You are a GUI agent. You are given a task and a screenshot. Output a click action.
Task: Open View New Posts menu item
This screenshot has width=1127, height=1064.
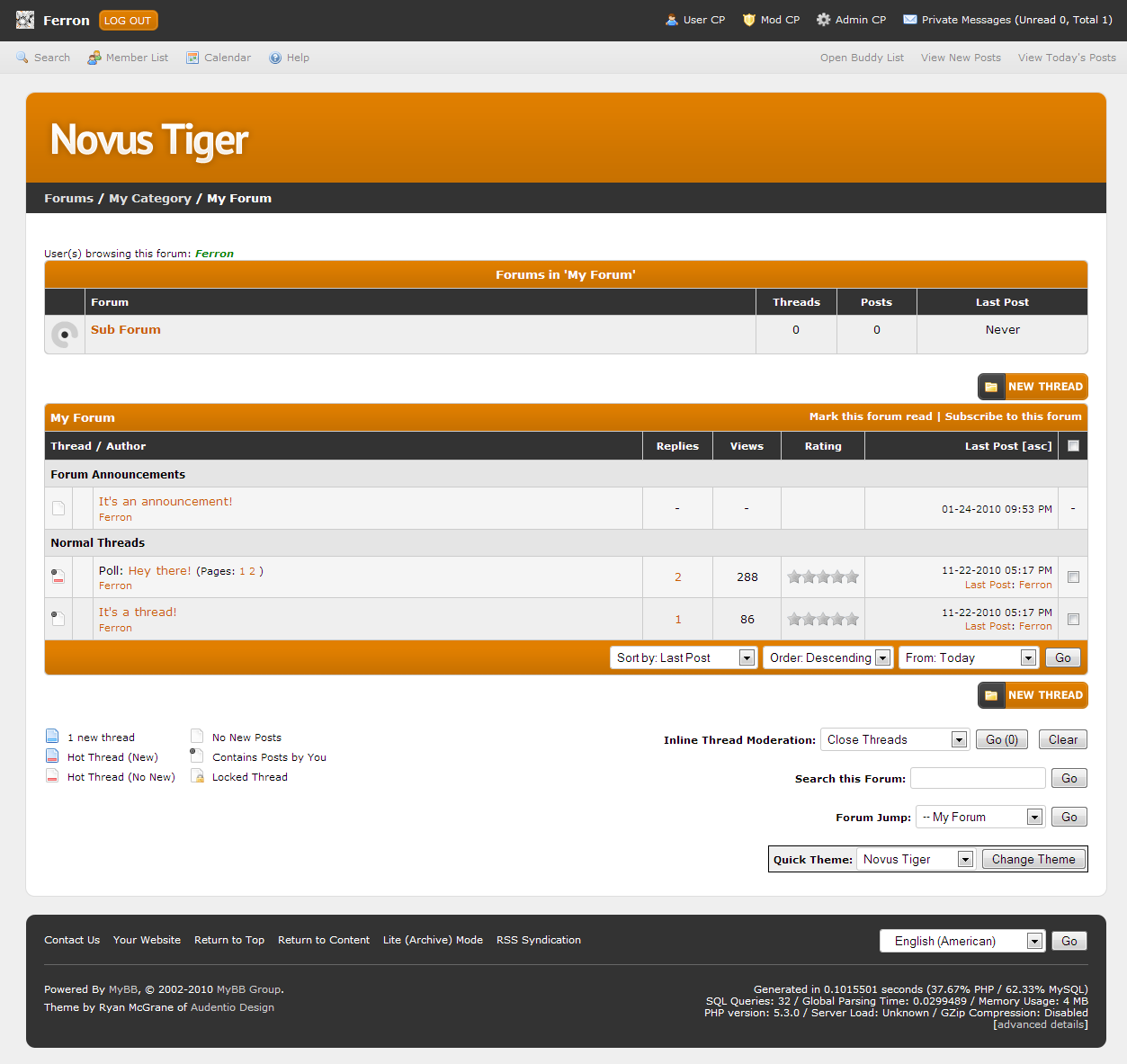click(x=961, y=58)
